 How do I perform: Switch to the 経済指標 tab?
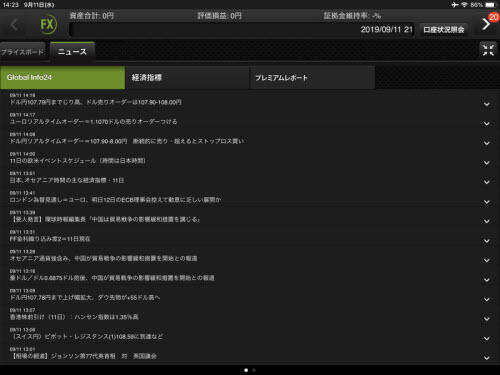point(188,77)
